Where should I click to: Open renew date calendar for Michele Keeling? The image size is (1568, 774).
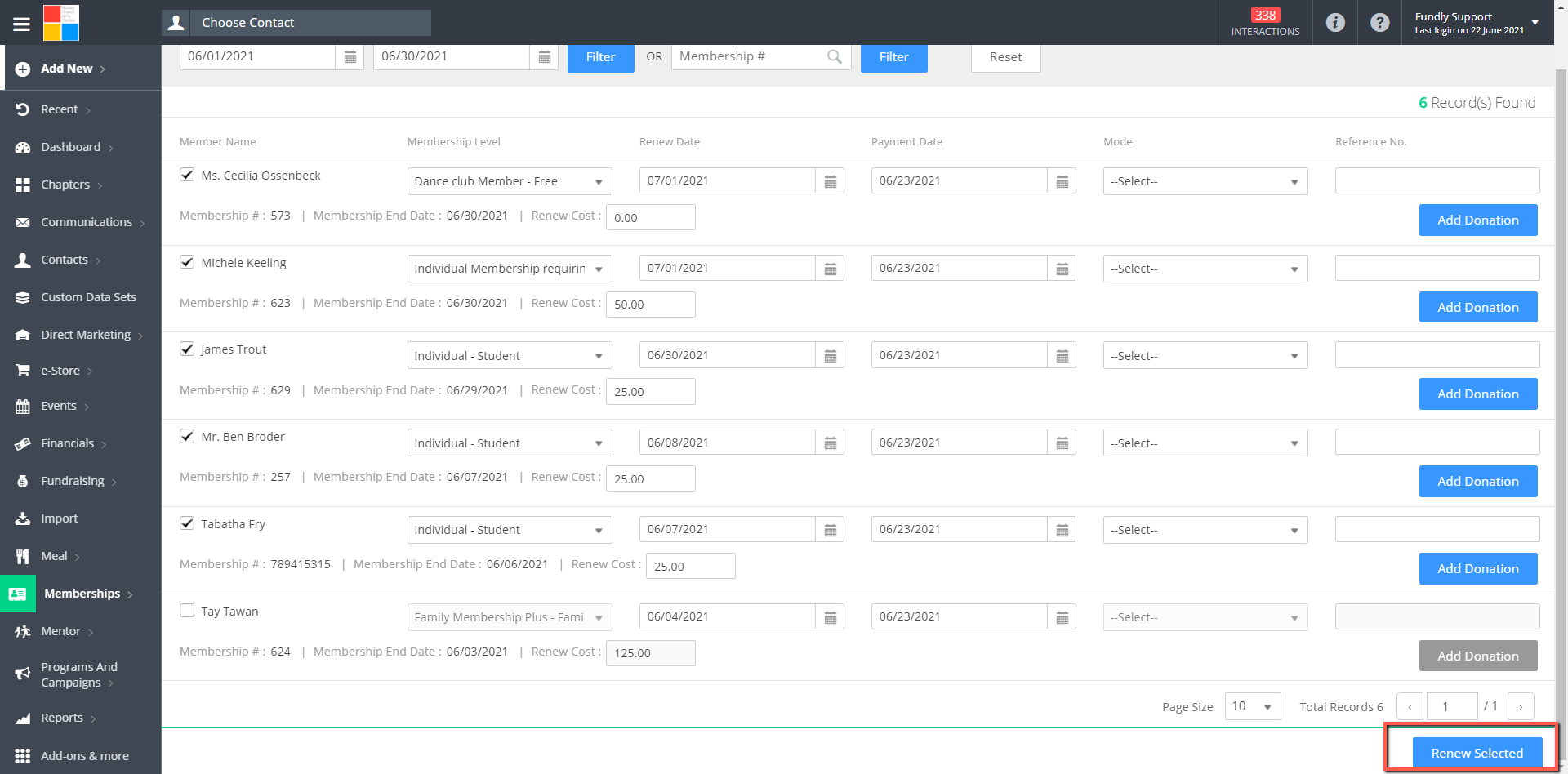830,269
